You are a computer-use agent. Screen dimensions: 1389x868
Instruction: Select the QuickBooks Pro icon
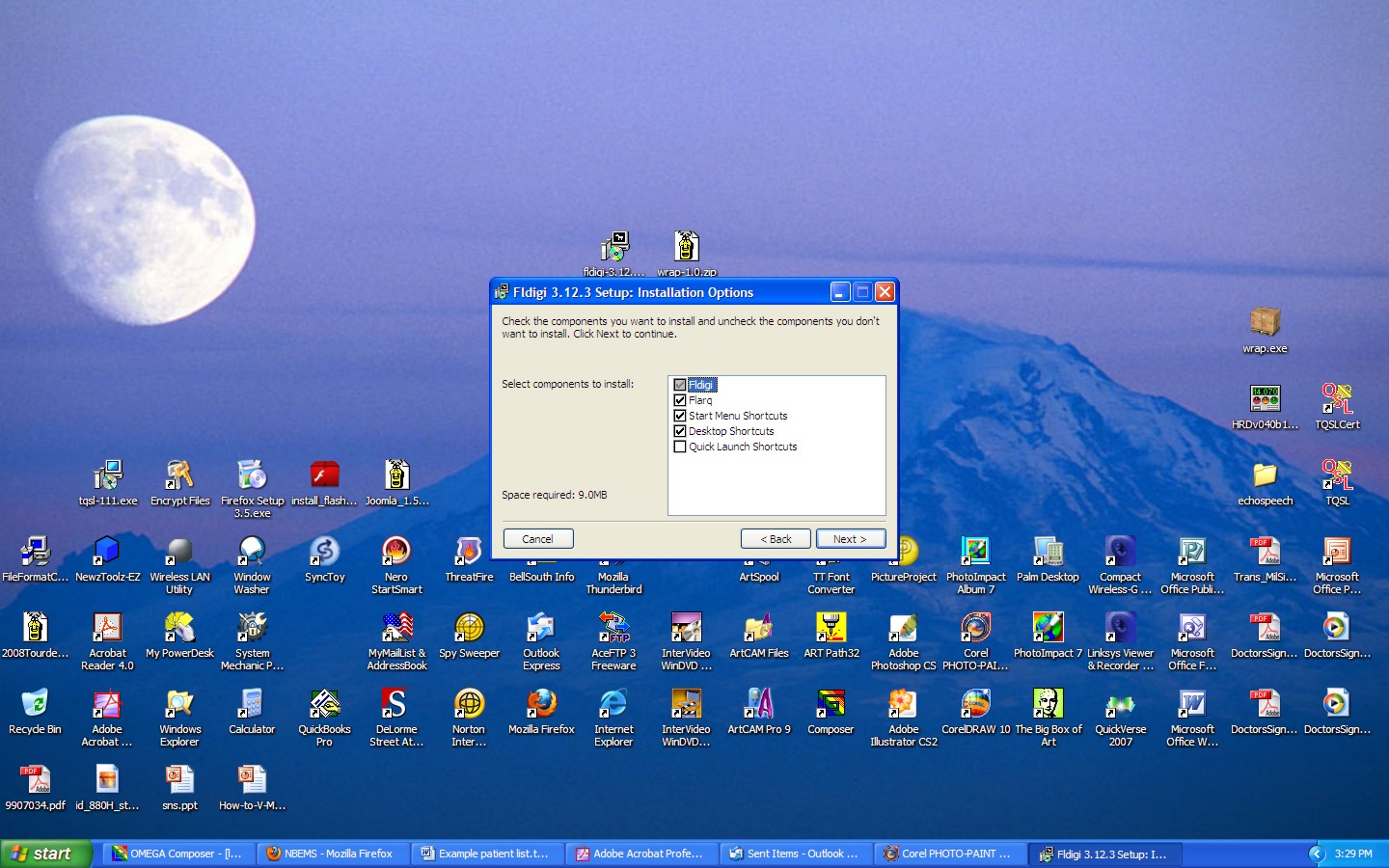pyautogui.click(x=324, y=704)
